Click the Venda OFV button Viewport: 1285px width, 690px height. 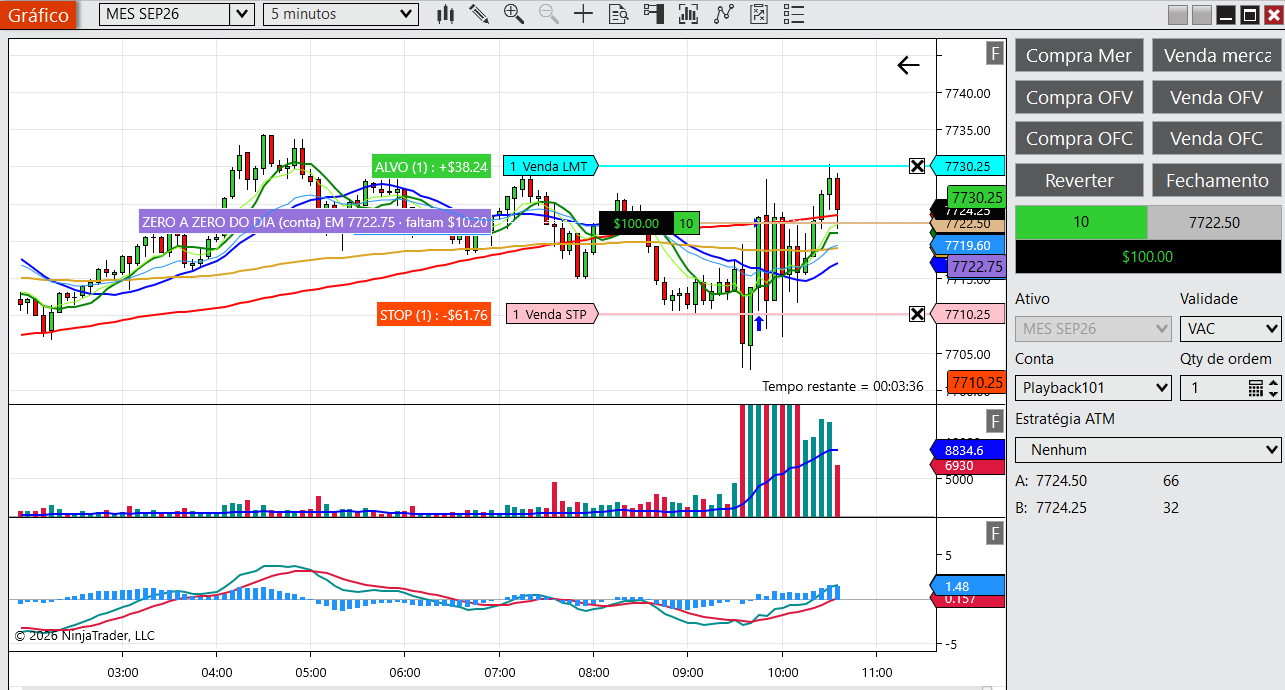(x=1217, y=97)
